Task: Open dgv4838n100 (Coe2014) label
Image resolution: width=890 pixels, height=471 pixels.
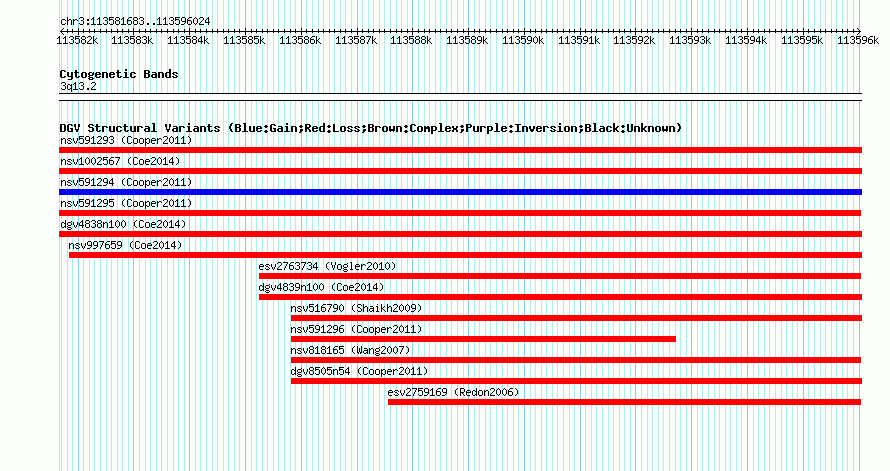Action: 123,224
